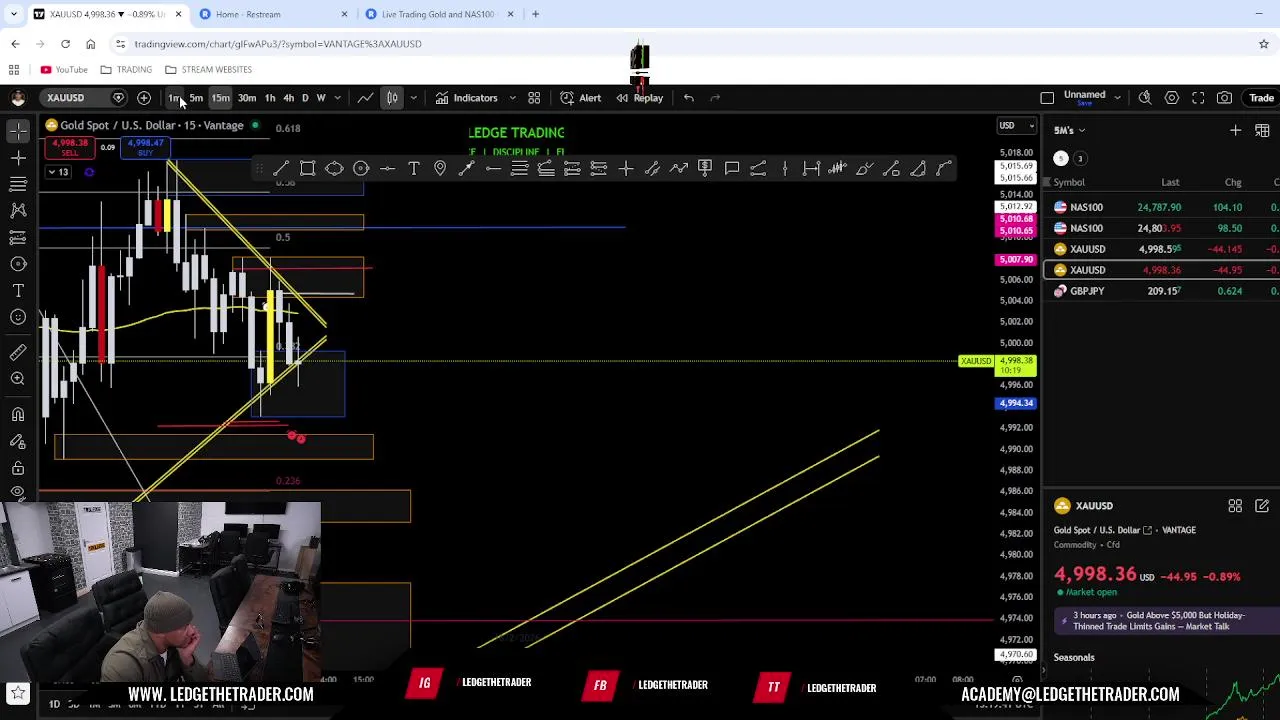Select the date price range tool
Screen dimensions: 1280x720
pos(811,168)
